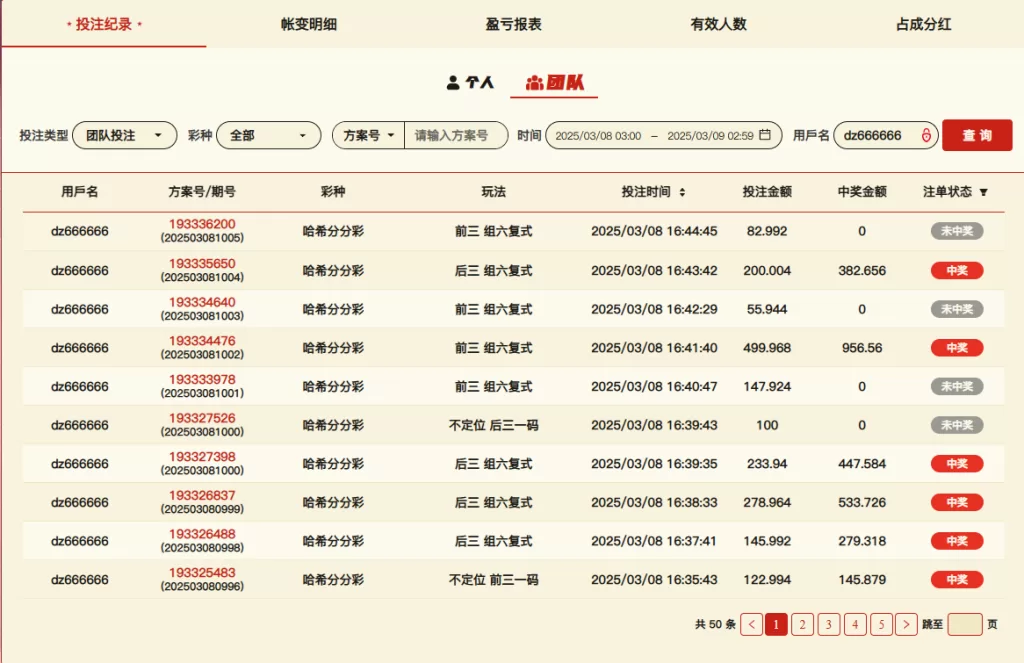Click the start date 2025/03/08 03:00

598,136
